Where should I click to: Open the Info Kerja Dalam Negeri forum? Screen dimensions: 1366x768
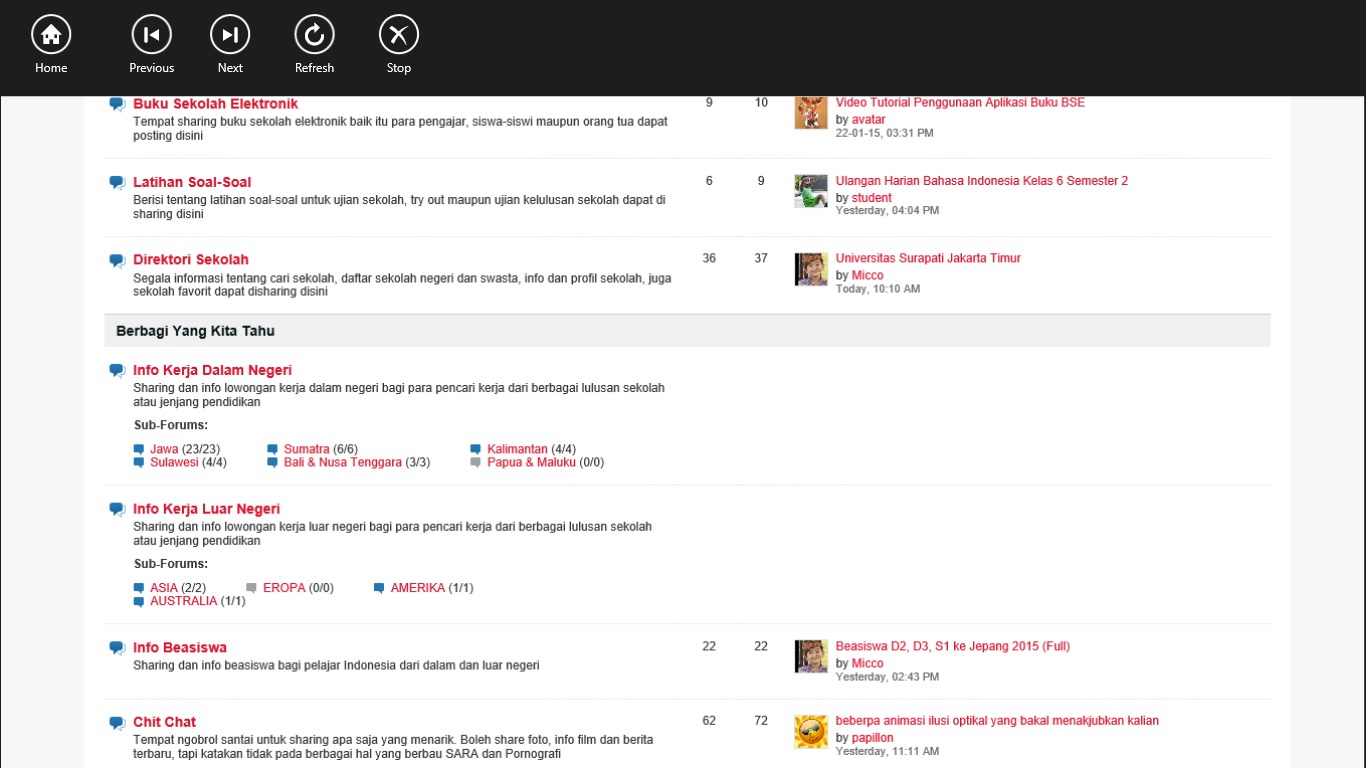[212, 370]
